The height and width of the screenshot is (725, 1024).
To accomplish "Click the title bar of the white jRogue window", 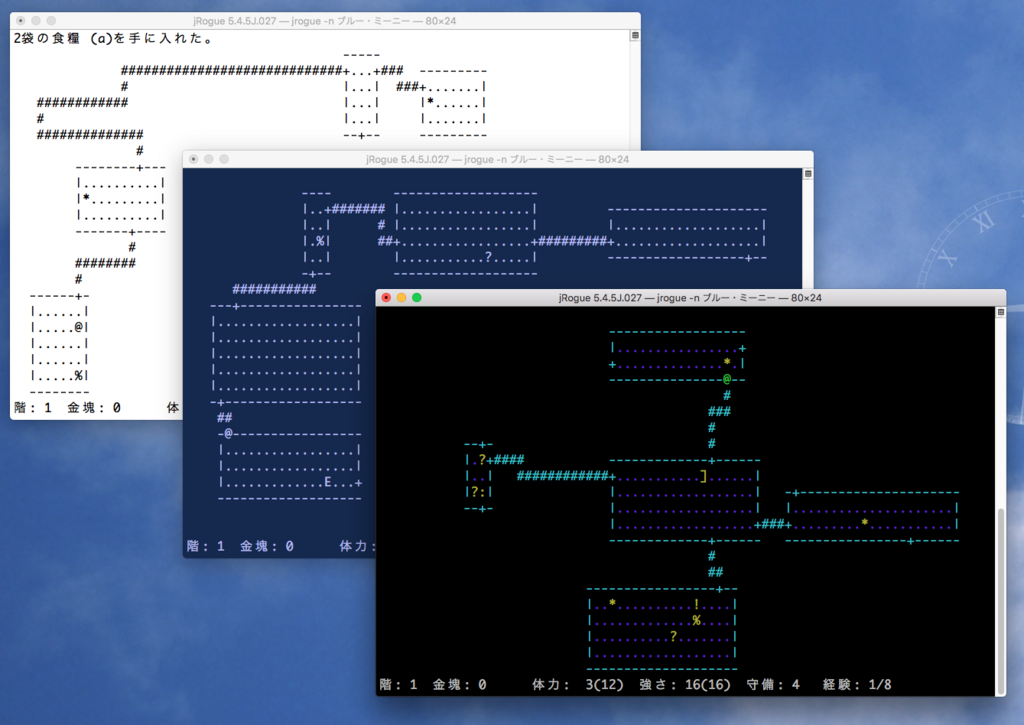I will pyautogui.click(x=325, y=21).
